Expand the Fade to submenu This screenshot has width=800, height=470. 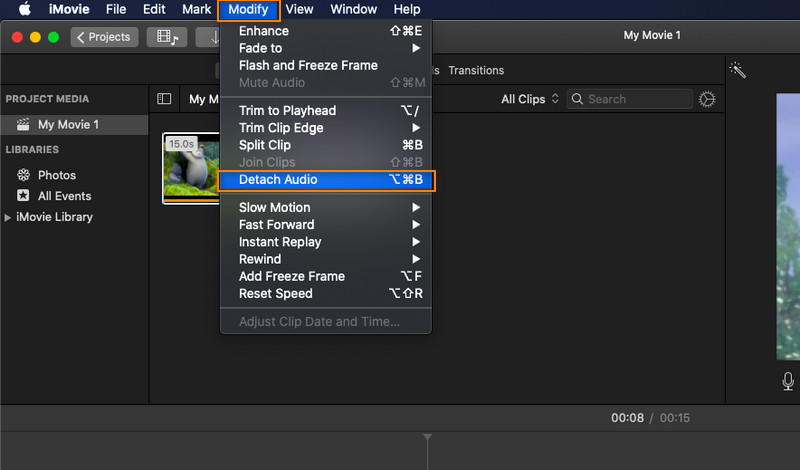[x=326, y=48]
